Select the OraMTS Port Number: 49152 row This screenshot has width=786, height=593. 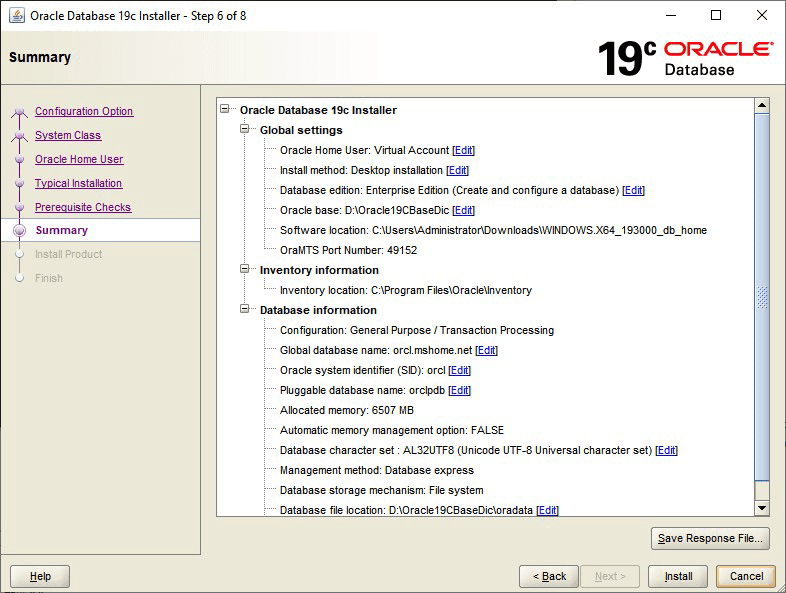348,250
